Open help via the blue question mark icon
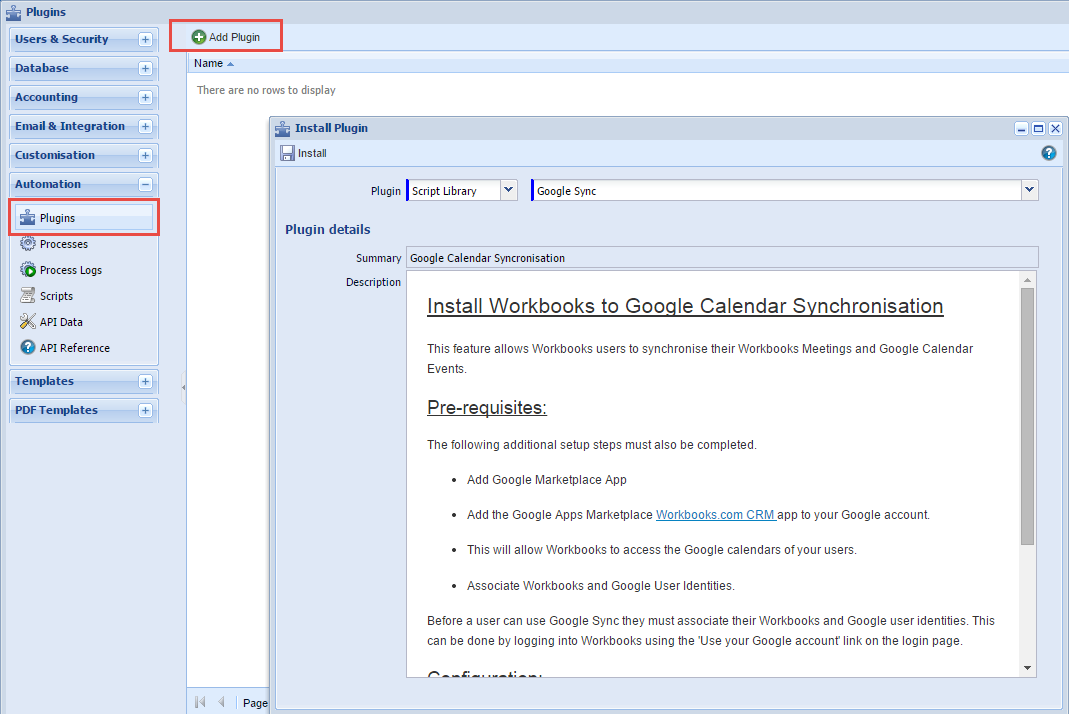 1049,153
